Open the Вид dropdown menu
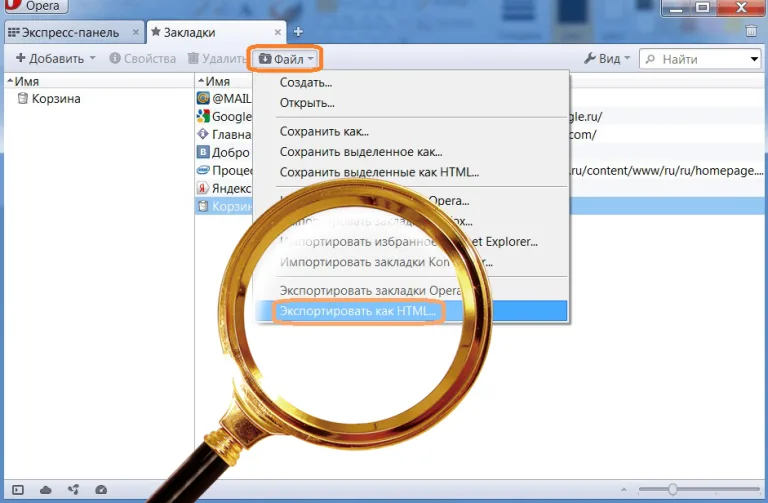Image resolution: width=768 pixels, height=503 pixels. 607,59
